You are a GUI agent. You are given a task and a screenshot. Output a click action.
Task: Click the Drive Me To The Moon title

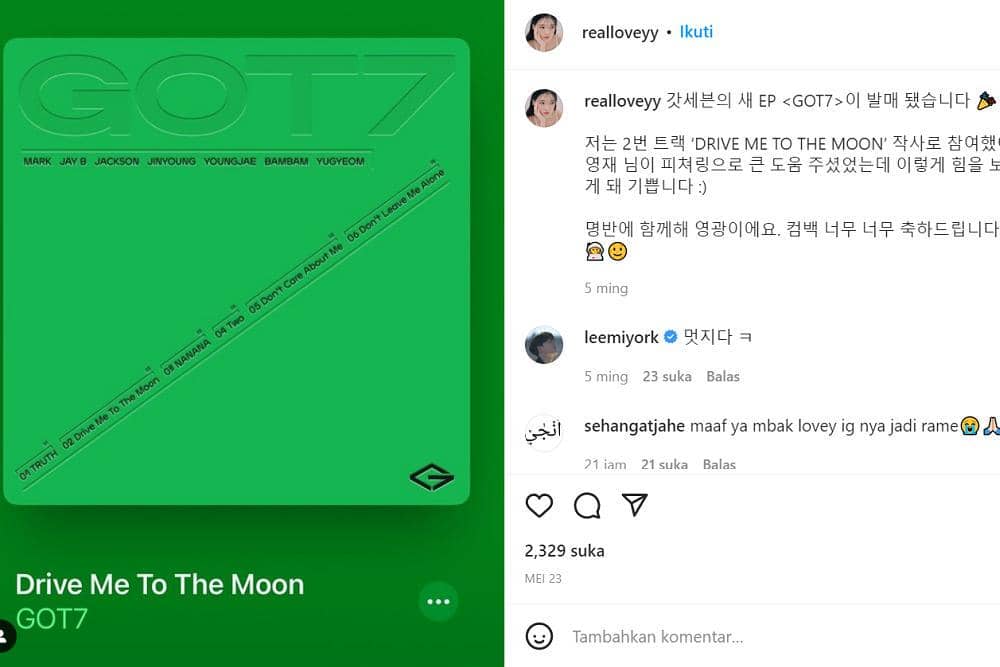coord(160,584)
